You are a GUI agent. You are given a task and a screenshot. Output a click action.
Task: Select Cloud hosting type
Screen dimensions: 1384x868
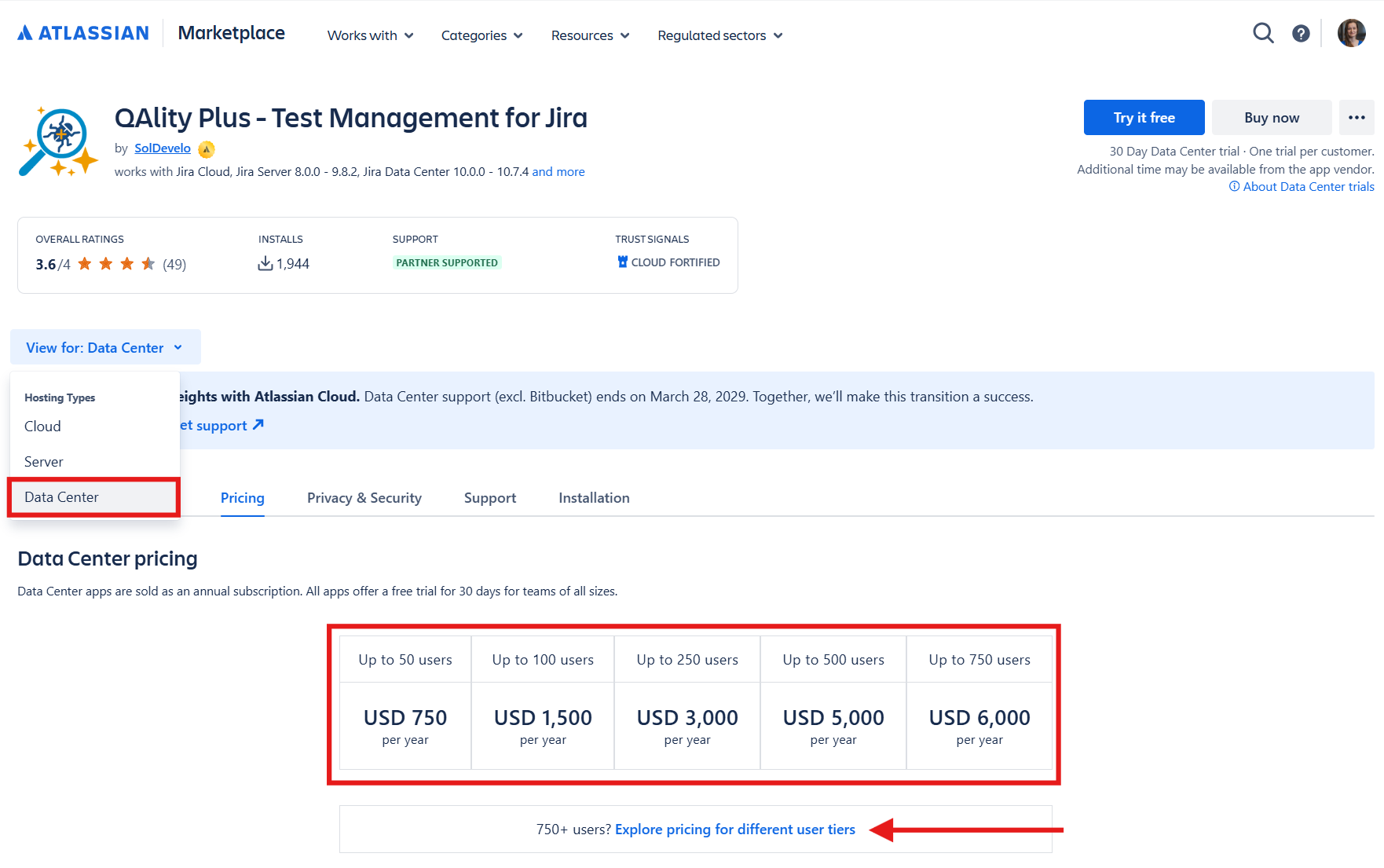point(94,426)
